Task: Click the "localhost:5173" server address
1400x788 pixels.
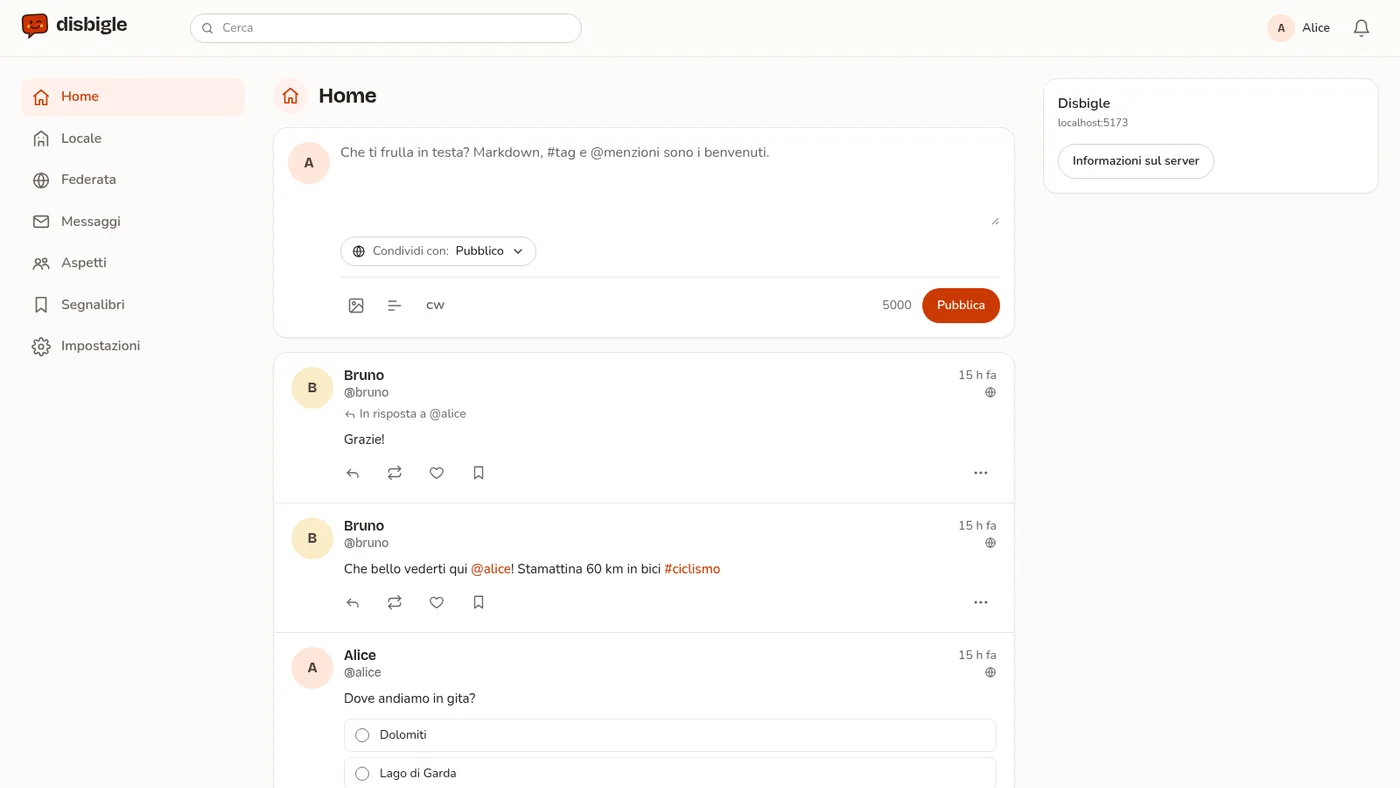Action: coord(1093,123)
